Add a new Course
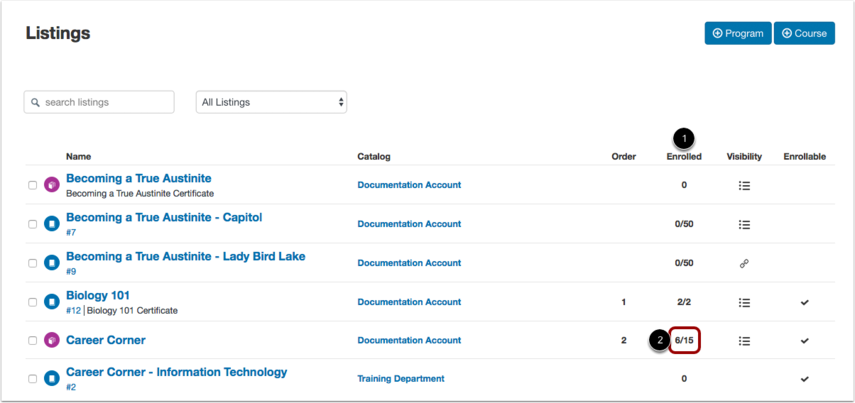 (x=804, y=33)
